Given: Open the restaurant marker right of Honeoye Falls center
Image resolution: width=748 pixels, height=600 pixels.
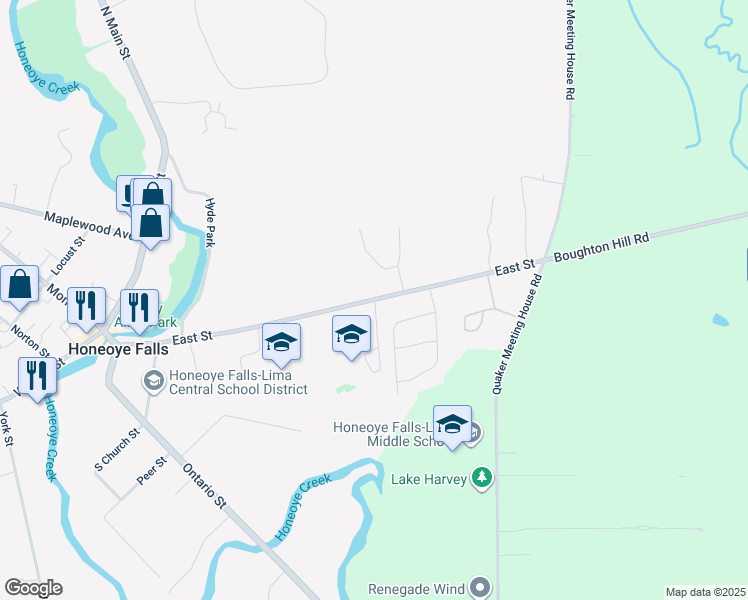Looking at the screenshot, I should (139, 310).
